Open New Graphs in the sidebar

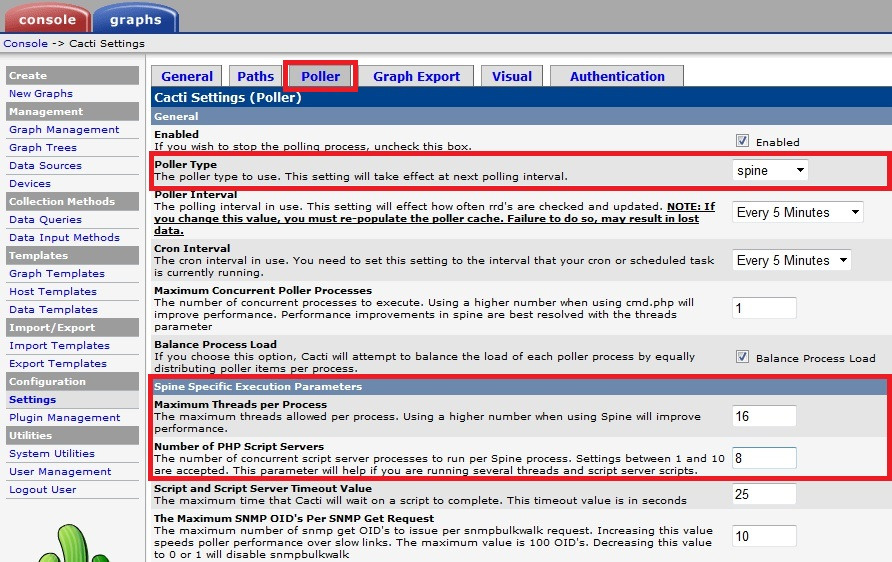tap(41, 93)
